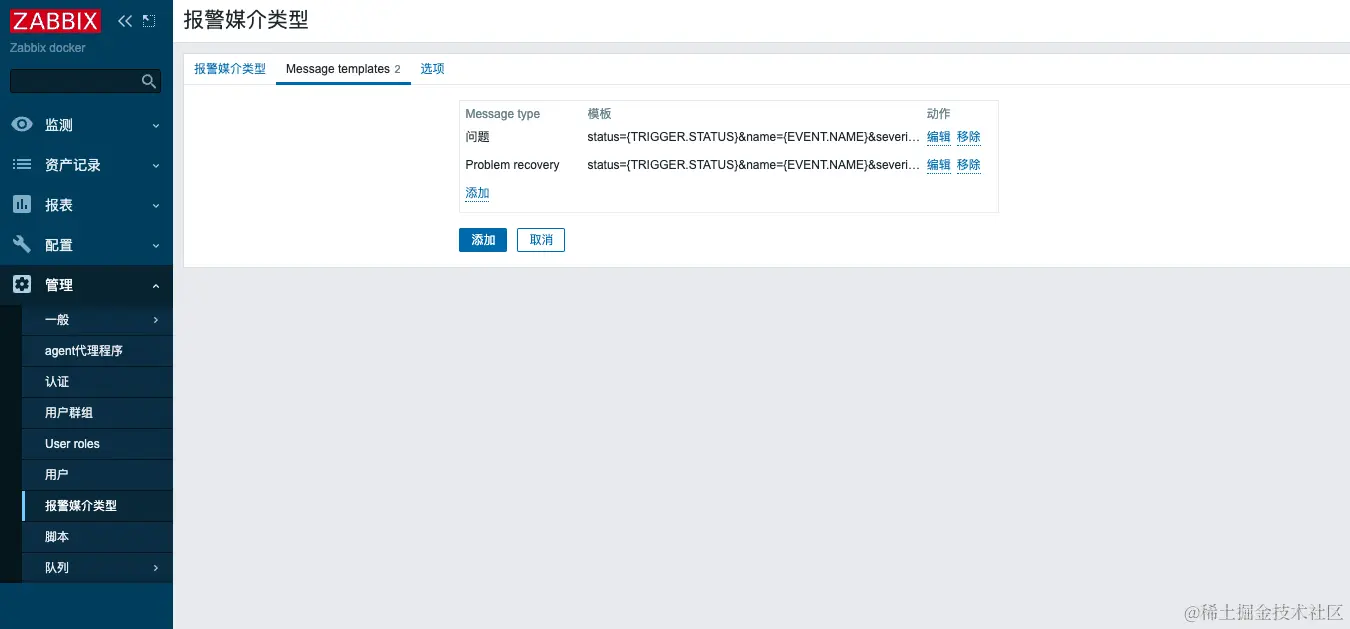Image resolution: width=1350 pixels, height=629 pixels.
Task: Click the Problem recovery message type cell
Action: pos(512,165)
